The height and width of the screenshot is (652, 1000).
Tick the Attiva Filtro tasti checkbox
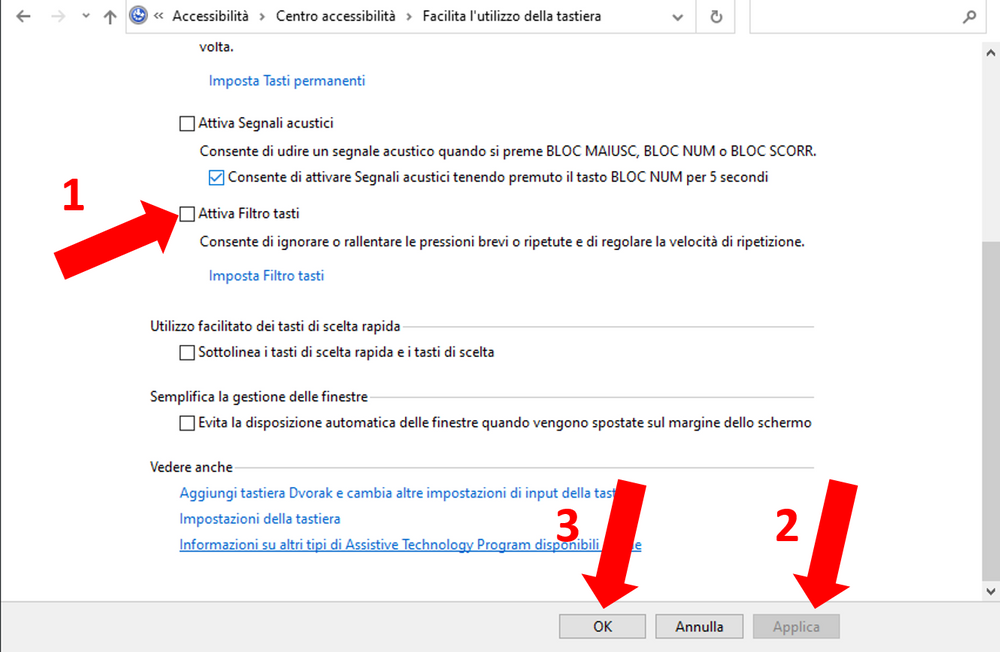coord(187,214)
